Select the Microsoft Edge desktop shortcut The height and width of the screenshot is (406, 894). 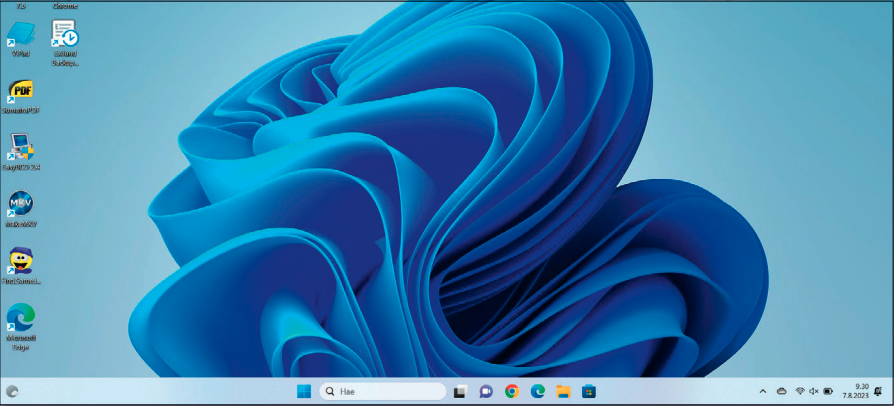[21, 320]
